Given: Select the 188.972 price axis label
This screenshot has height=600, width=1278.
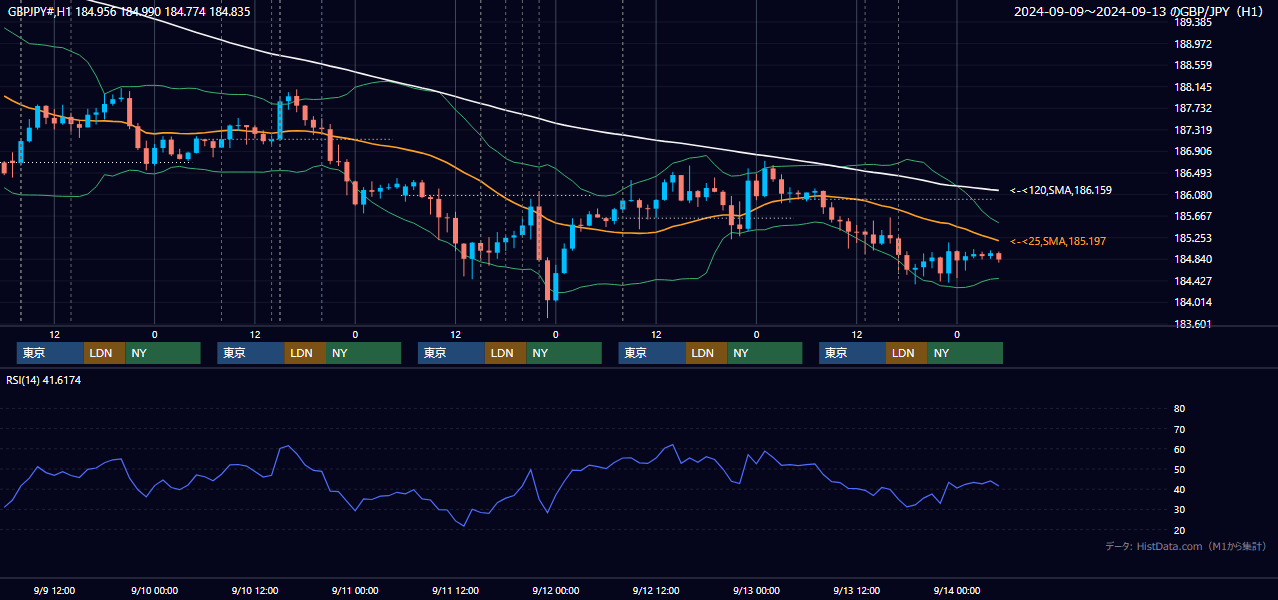Looking at the screenshot, I should [x=1192, y=44].
